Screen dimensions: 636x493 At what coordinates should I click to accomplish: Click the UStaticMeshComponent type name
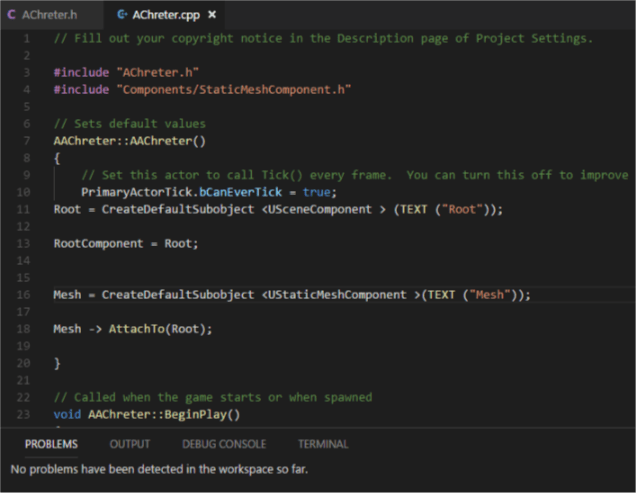point(337,295)
